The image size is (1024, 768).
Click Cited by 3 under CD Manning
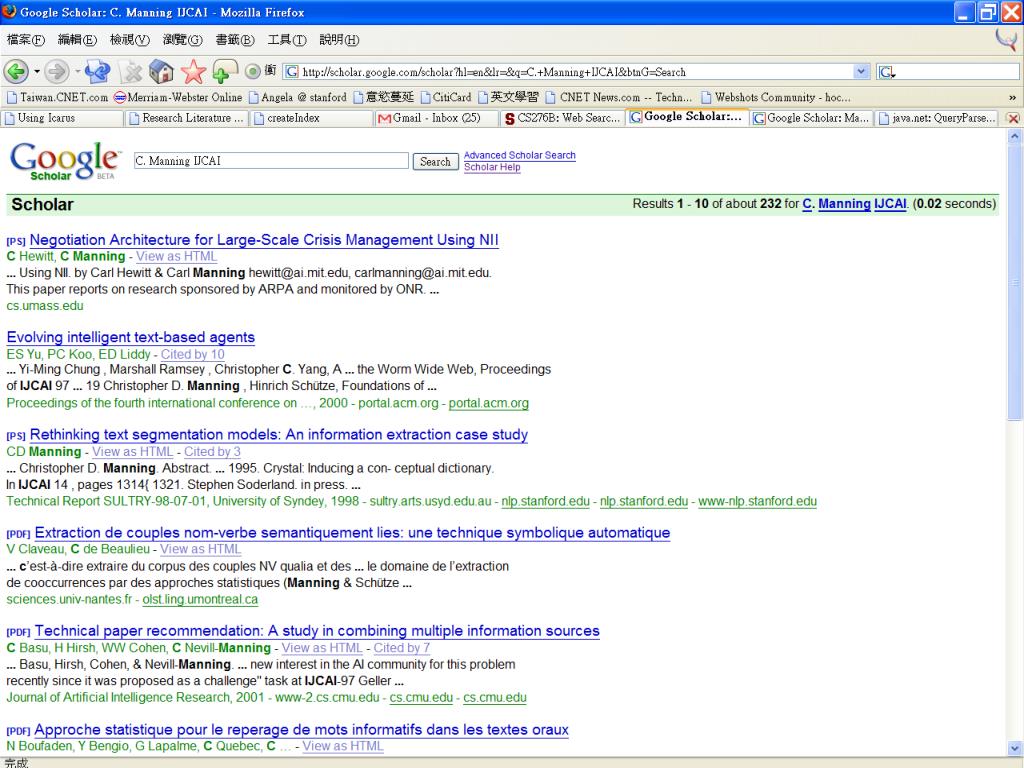tap(212, 451)
